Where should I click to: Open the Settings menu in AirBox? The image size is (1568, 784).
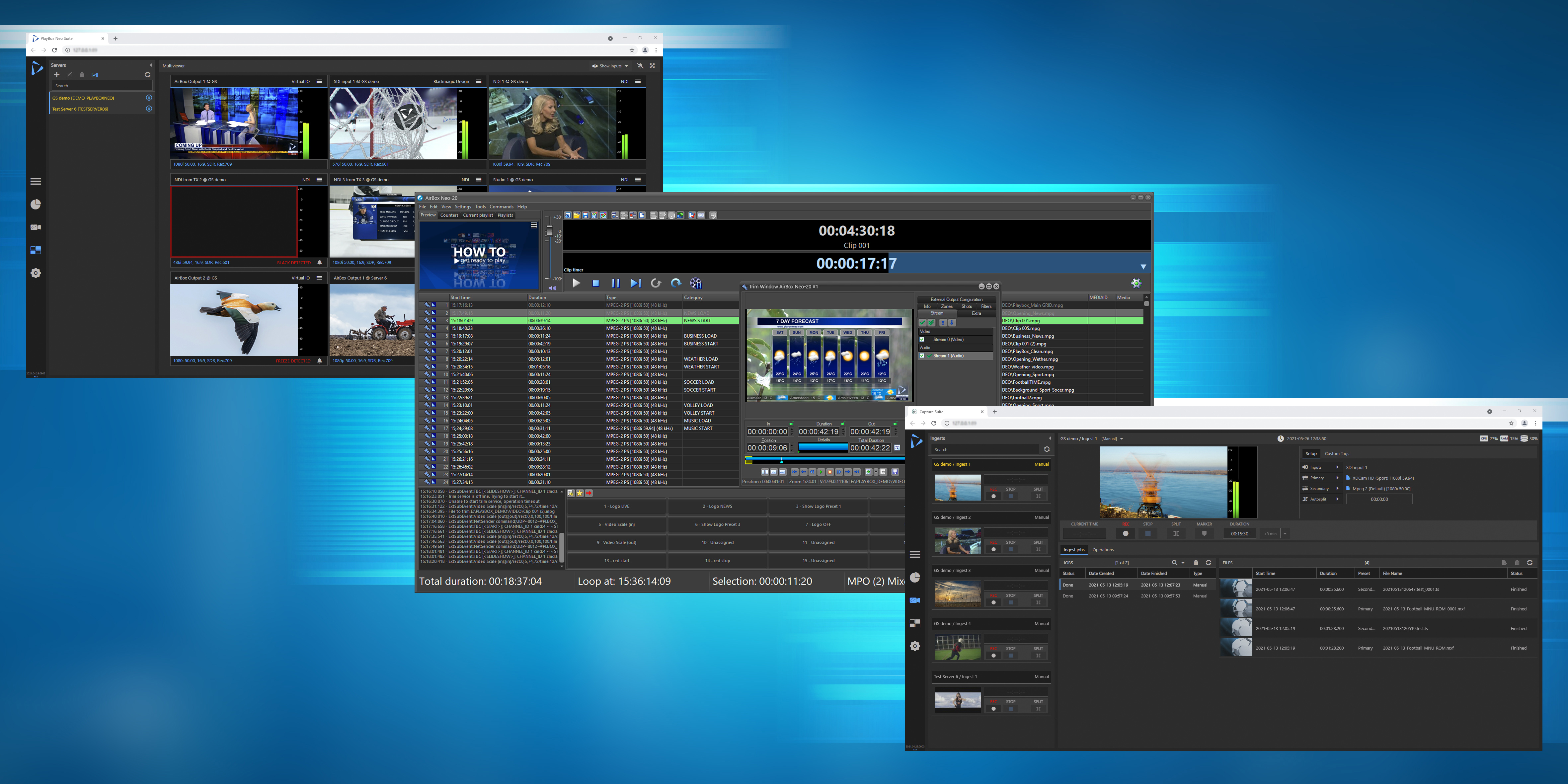(x=463, y=207)
